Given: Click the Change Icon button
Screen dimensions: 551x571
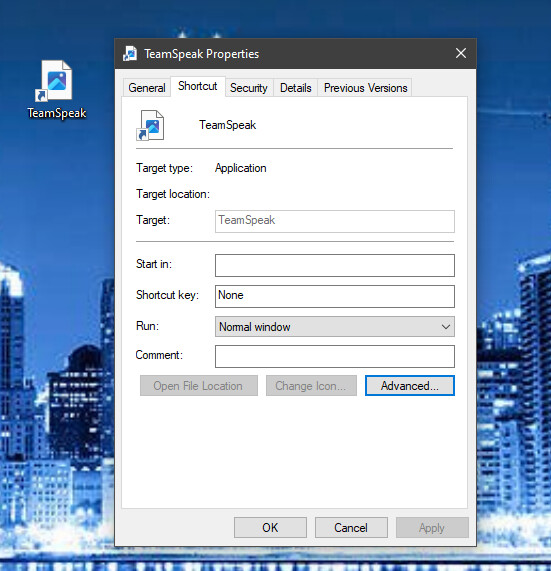Looking at the screenshot, I should 311,386.
